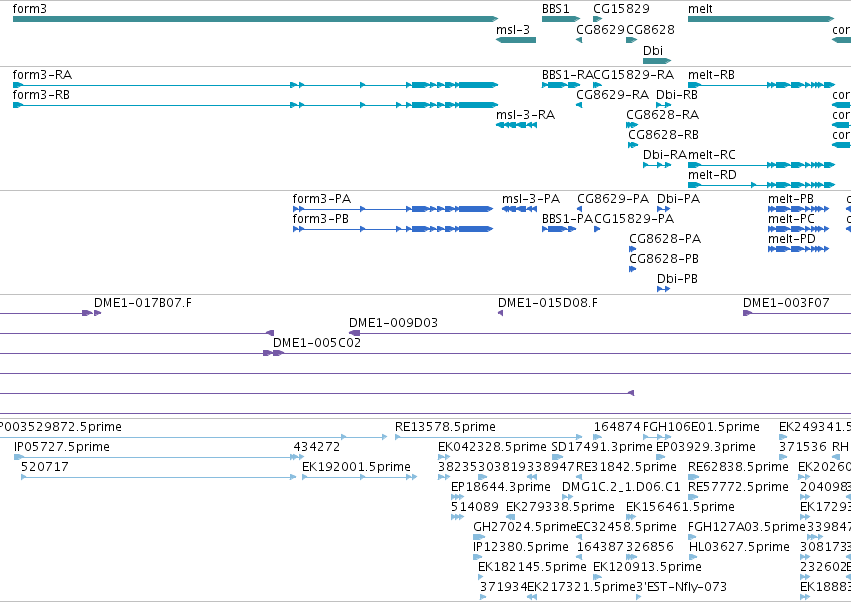Select the msl-3 gene label
Viewport: 851px width, 602px height.
pos(513,30)
